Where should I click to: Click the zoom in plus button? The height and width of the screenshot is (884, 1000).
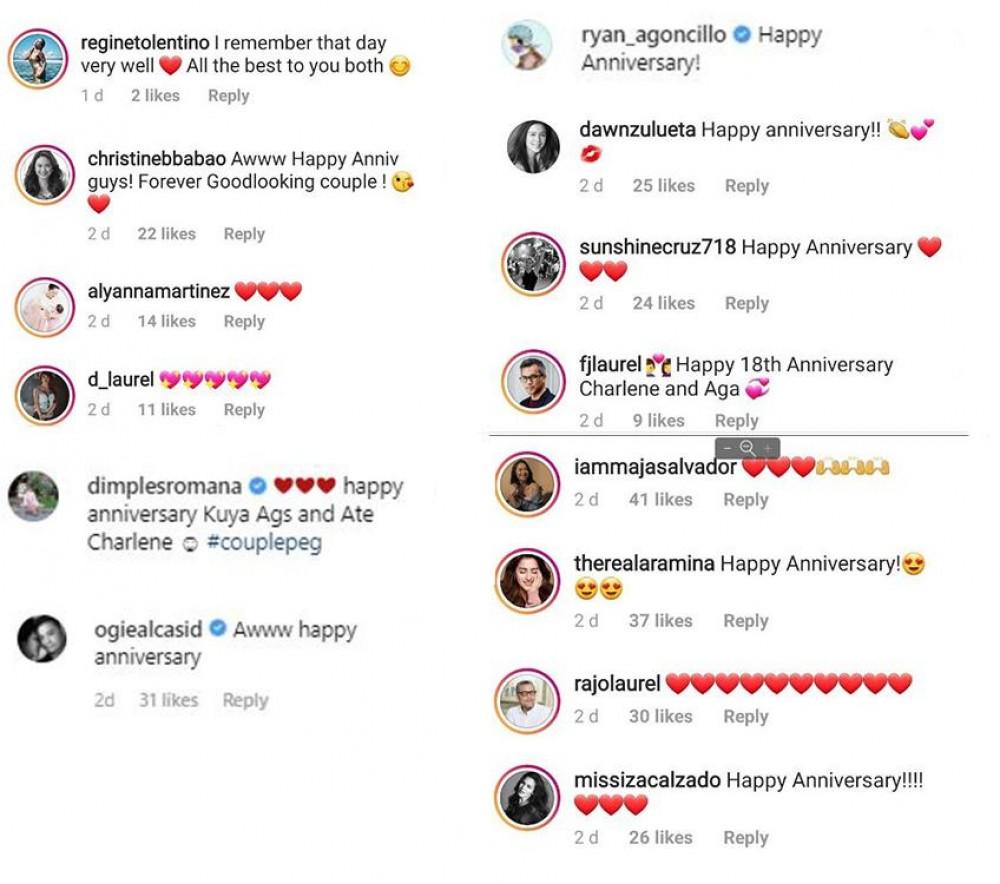point(767,448)
